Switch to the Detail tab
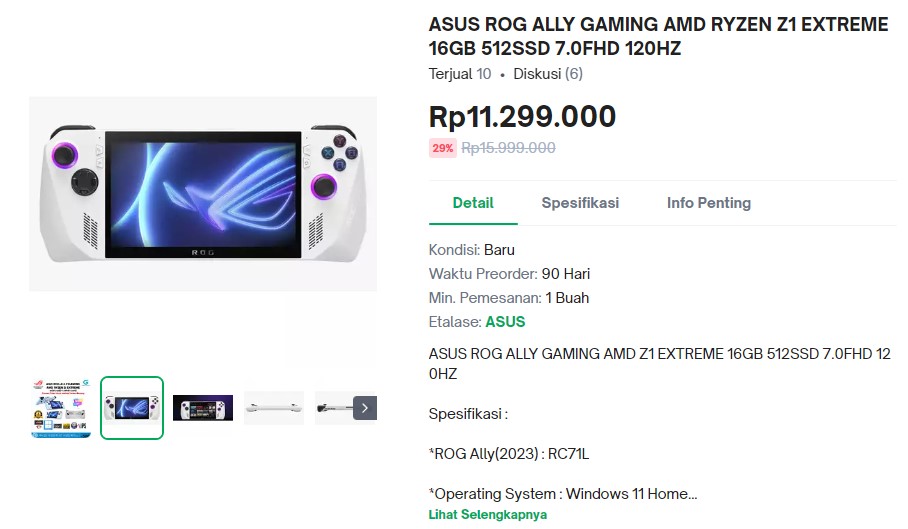 (x=473, y=203)
